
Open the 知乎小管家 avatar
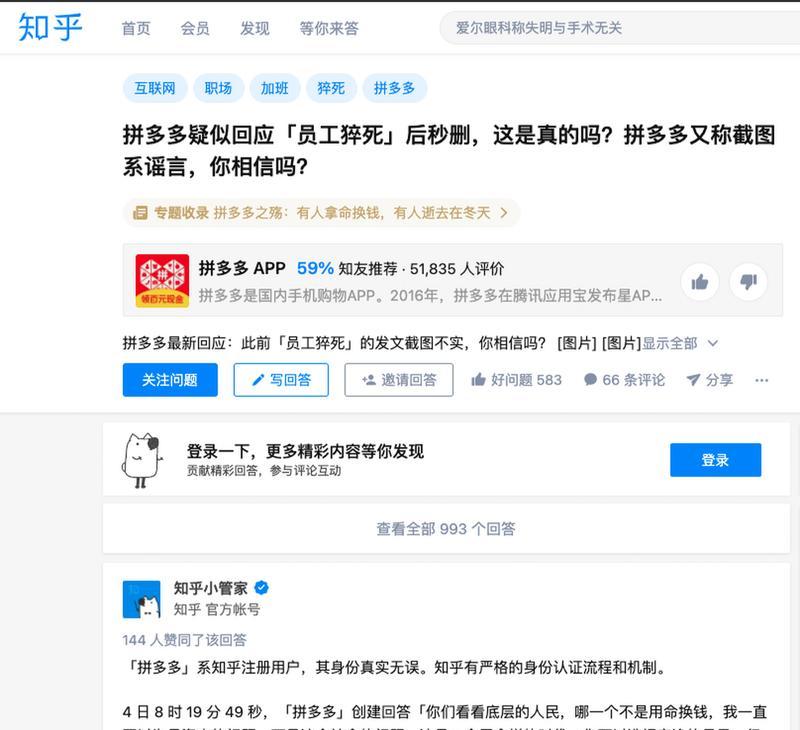(142, 599)
